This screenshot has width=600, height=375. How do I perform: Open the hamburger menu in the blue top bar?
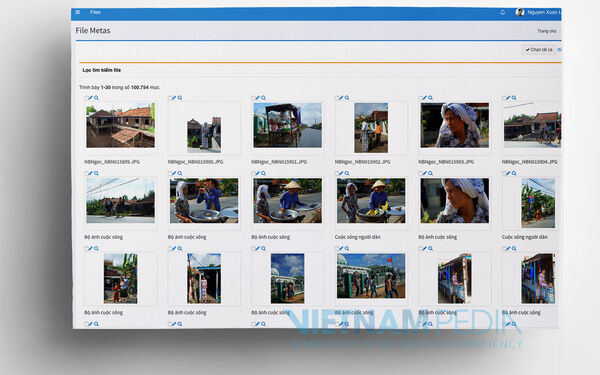78,12
